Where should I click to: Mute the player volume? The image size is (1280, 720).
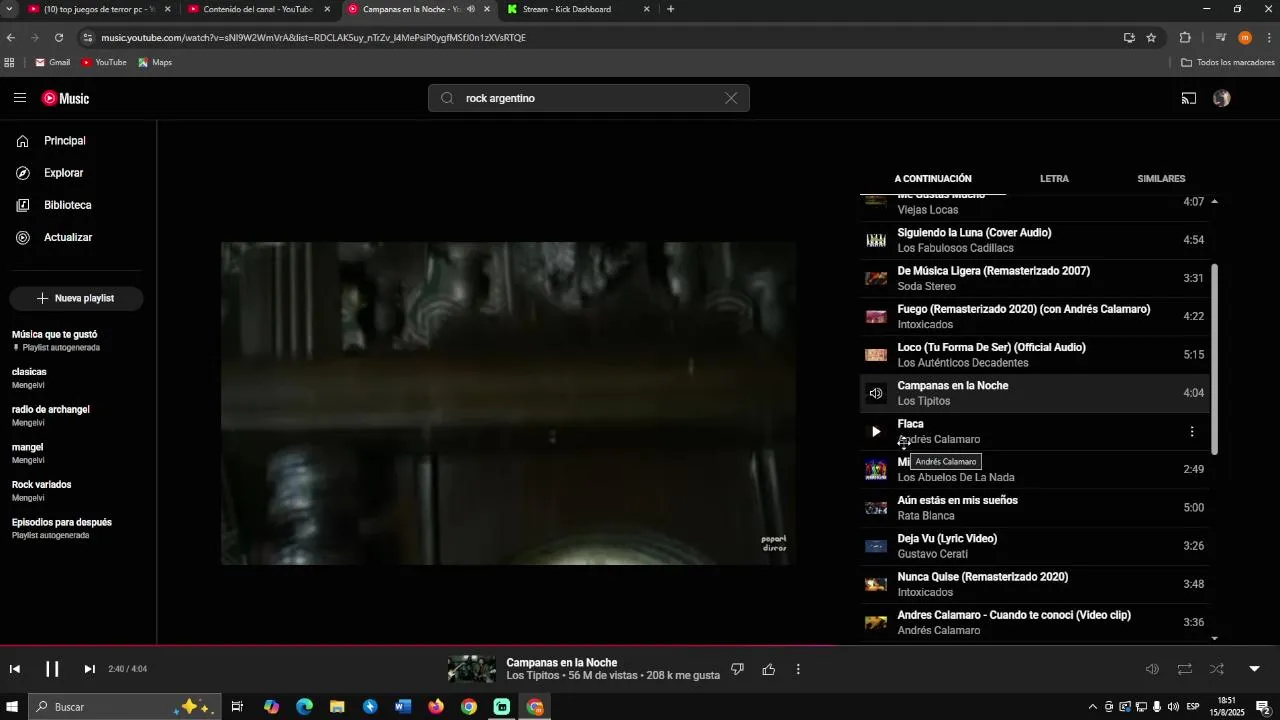coord(1152,669)
